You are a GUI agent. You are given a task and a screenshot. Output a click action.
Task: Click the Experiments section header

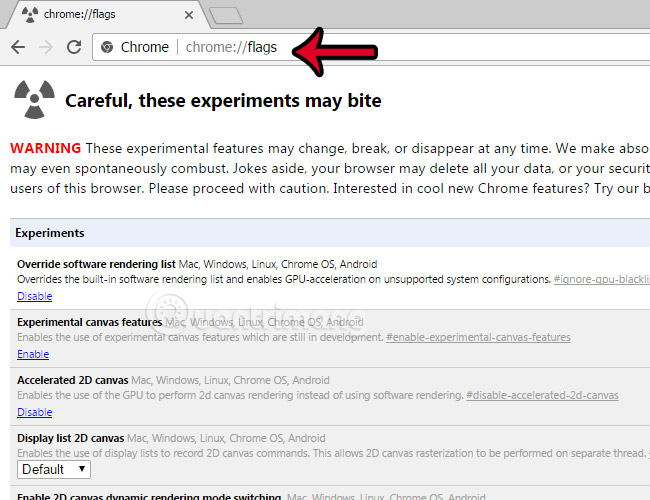(x=48, y=233)
